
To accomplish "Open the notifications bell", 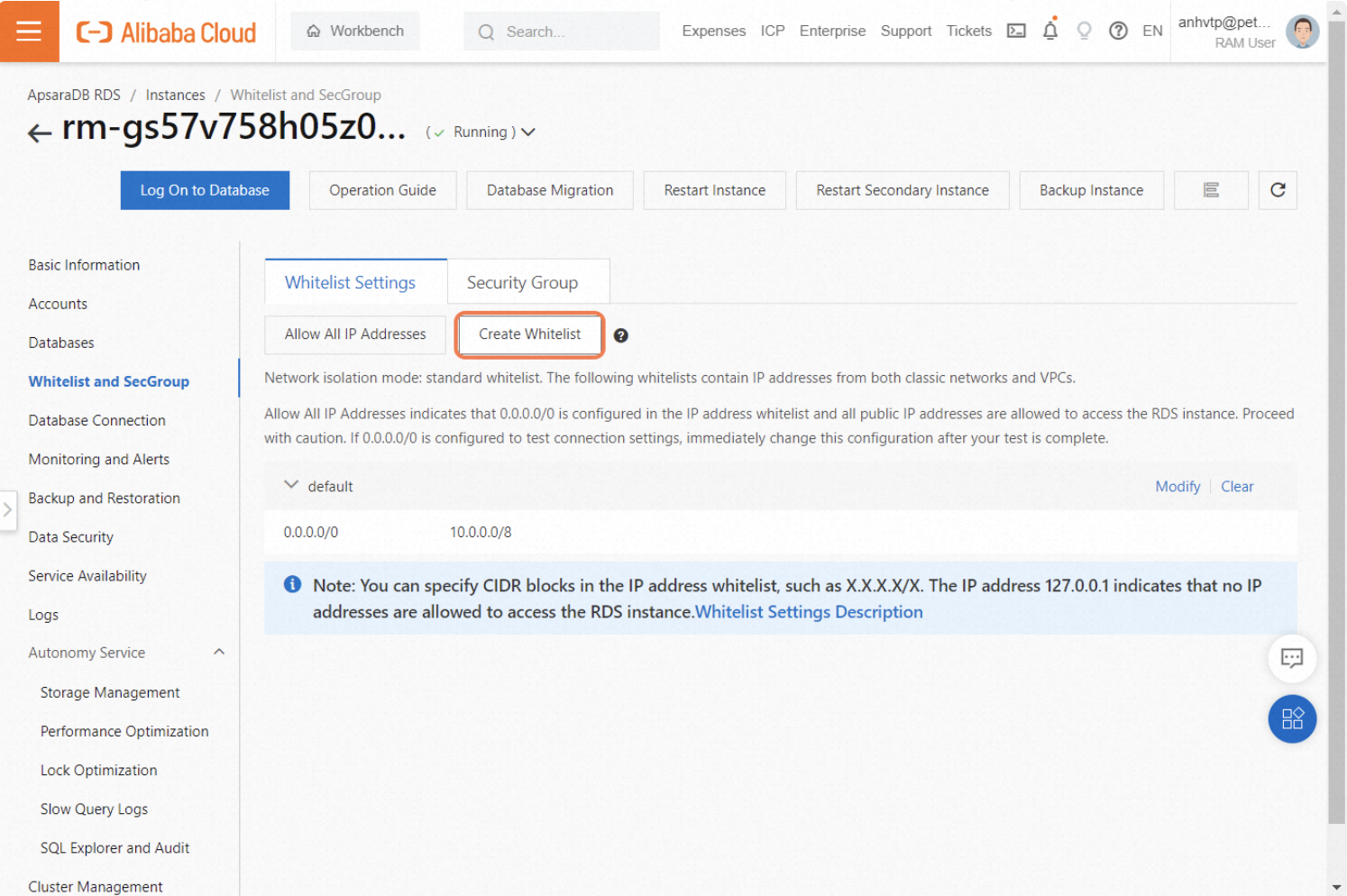I will tap(1050, 31).
